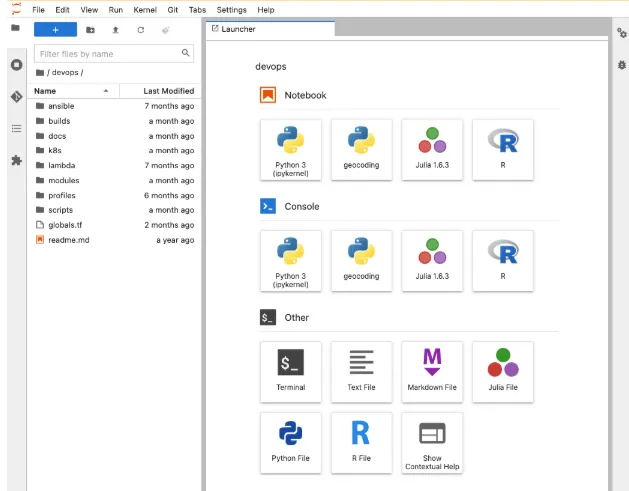Click the blue New Launcher plus button

click(55, 30)
